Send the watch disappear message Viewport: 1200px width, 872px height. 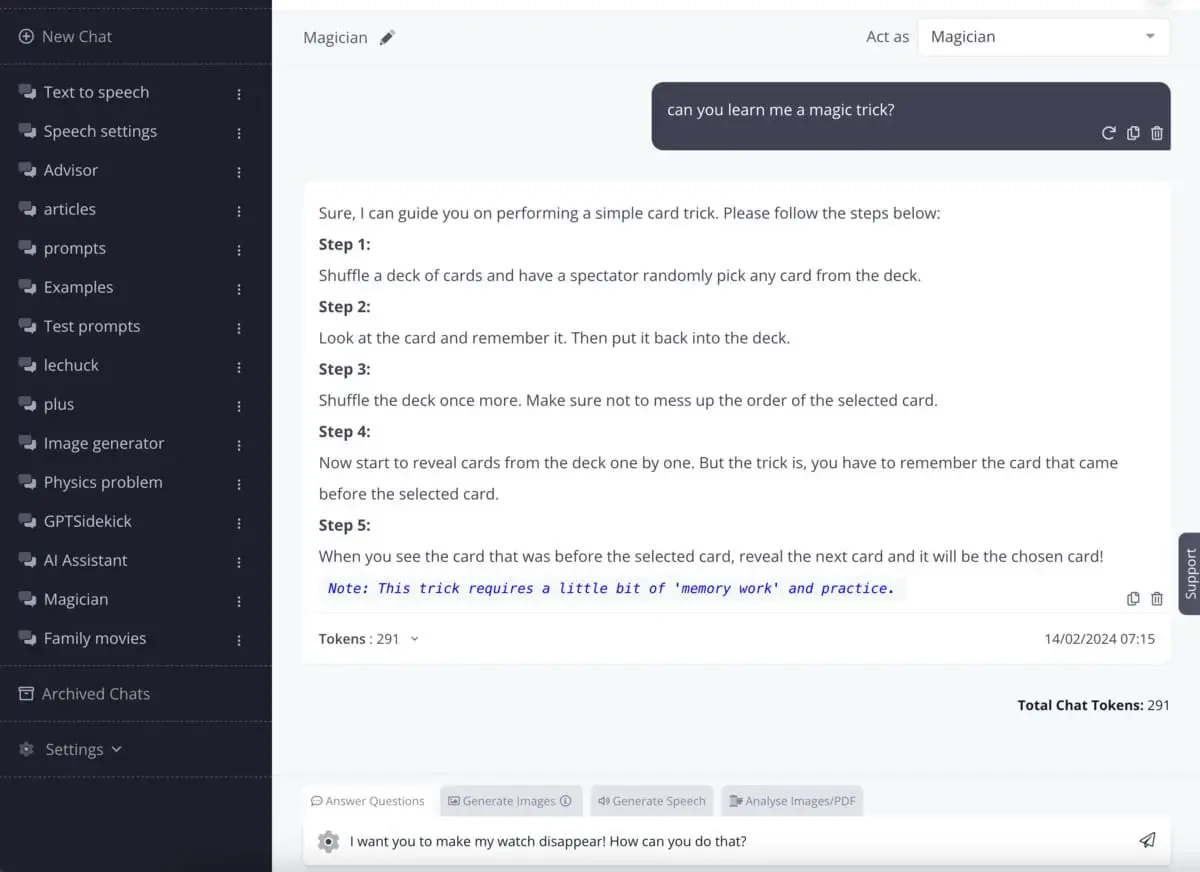pyautogui.click(x=1147, y=840)
